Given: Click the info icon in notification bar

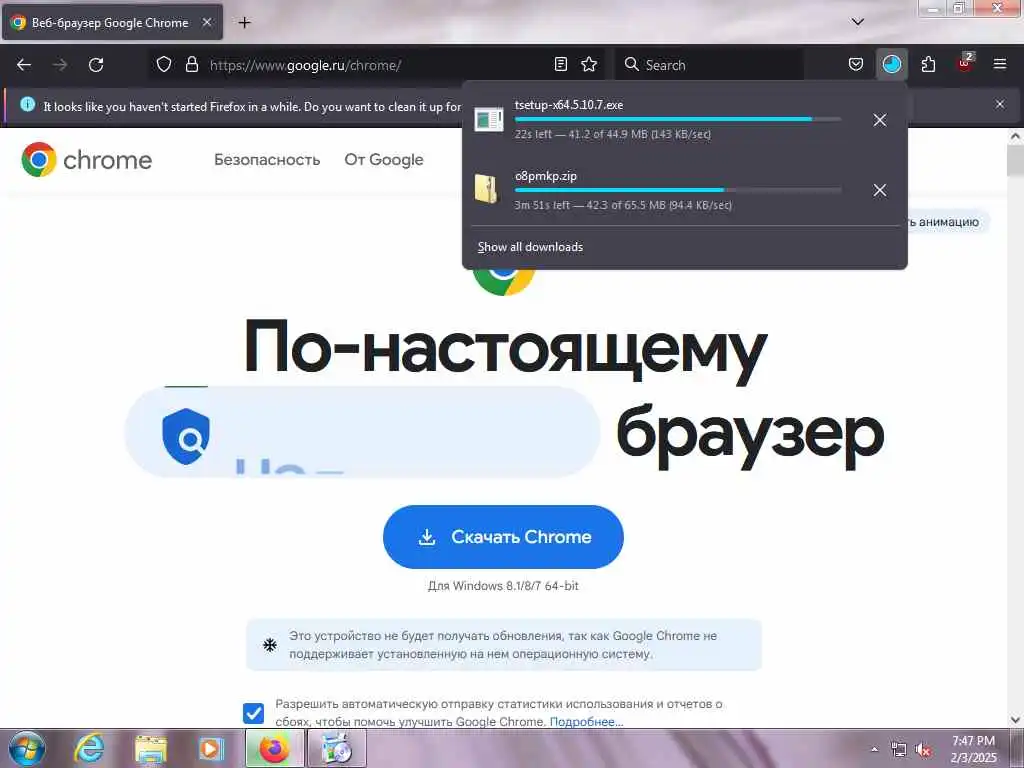Looking at the screenshot, I should coord(27,104).
